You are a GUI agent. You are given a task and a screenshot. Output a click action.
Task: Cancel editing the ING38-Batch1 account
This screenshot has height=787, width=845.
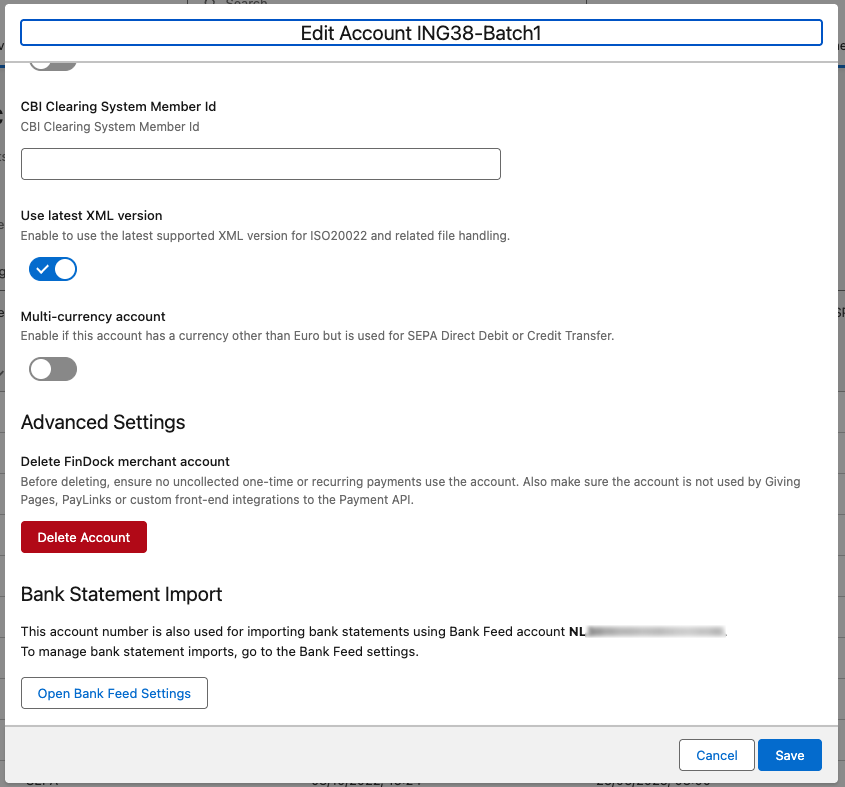tap(717, 755)
